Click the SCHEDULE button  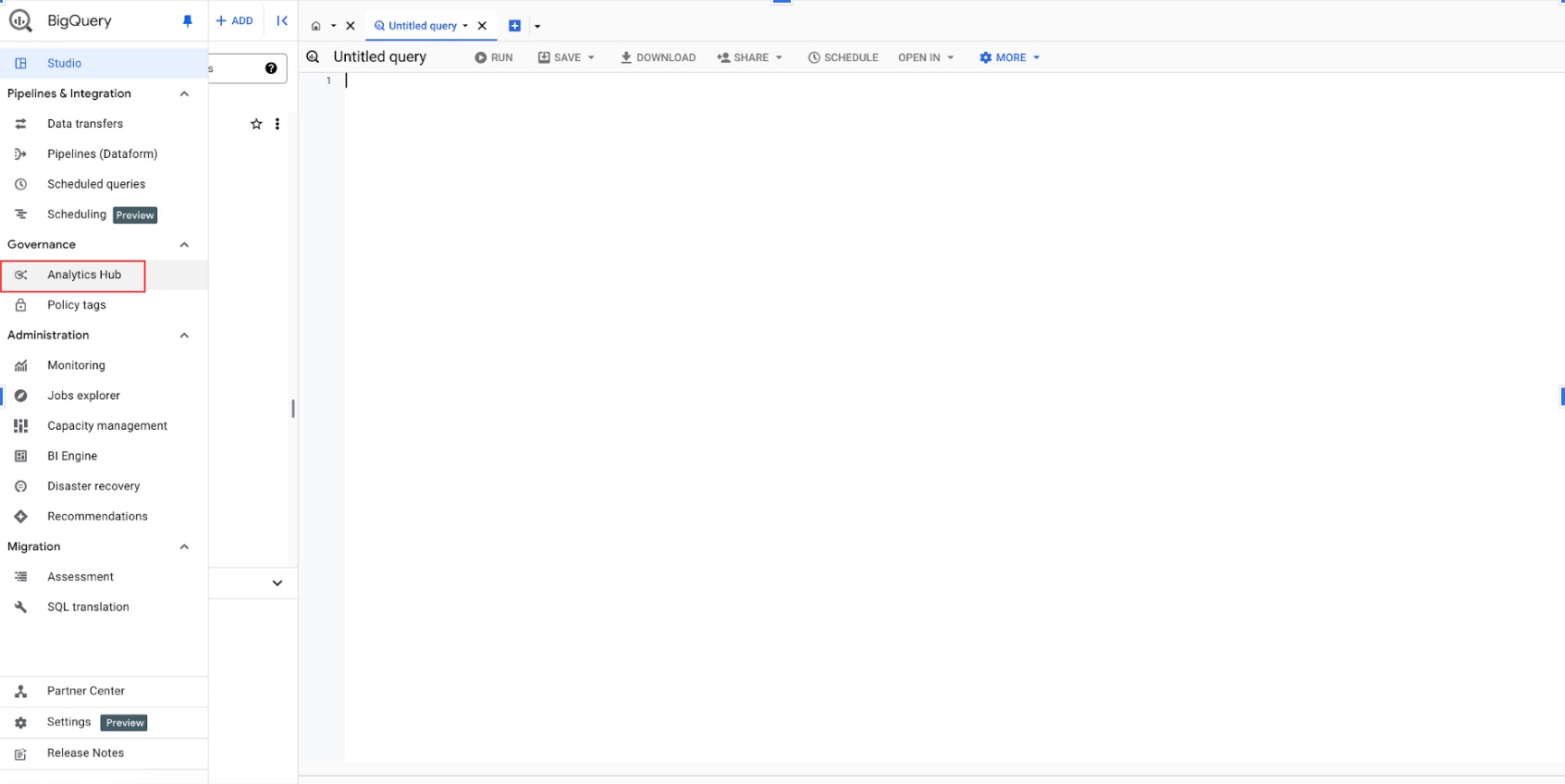click(x=843, y=57)
